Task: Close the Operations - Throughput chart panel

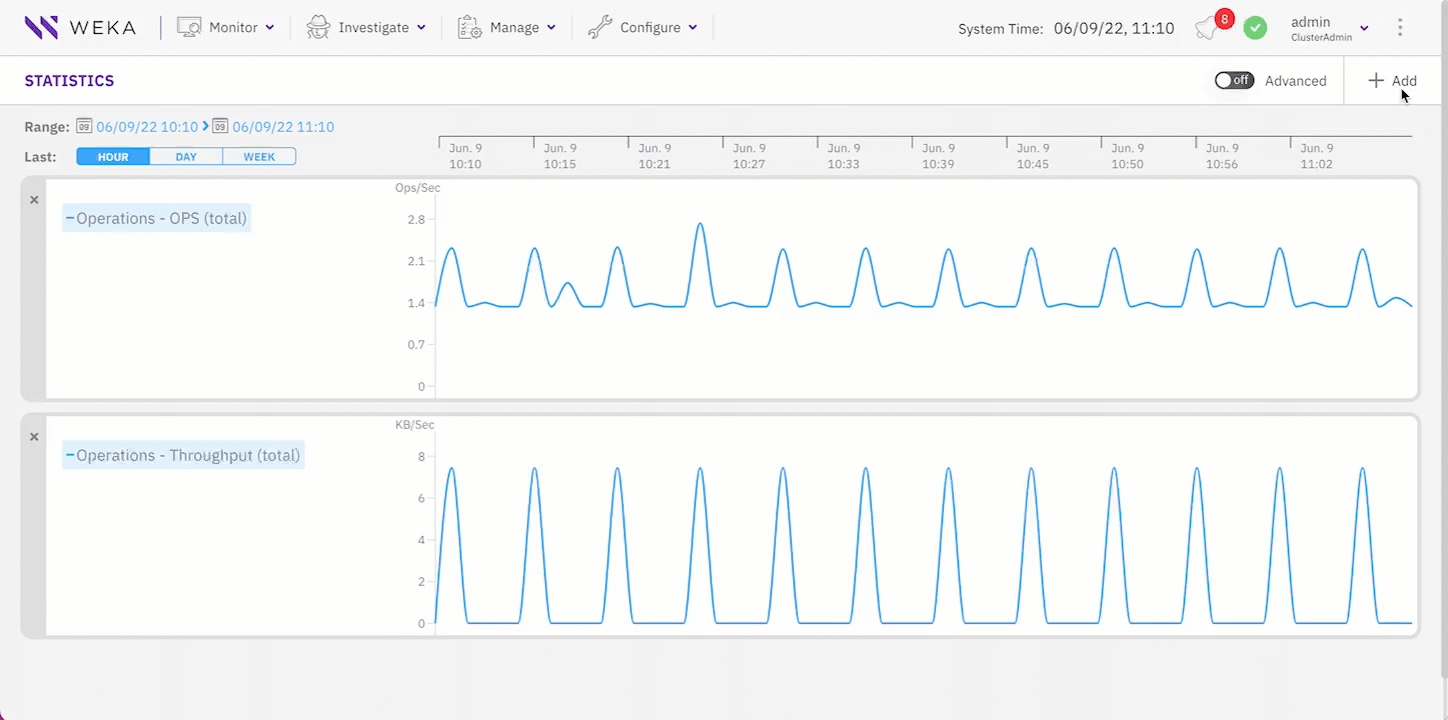Action: [x=34, y=437]
